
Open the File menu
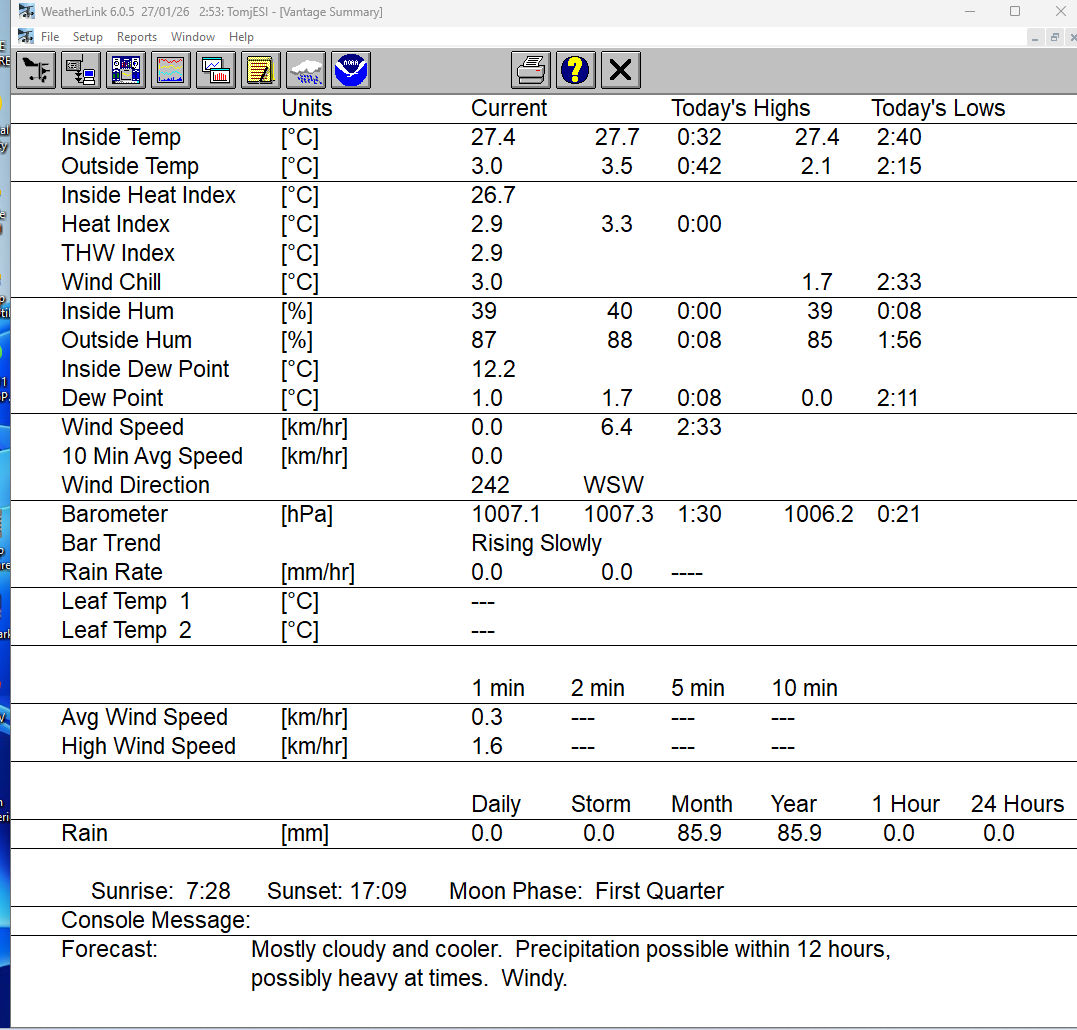click(50, 37)
